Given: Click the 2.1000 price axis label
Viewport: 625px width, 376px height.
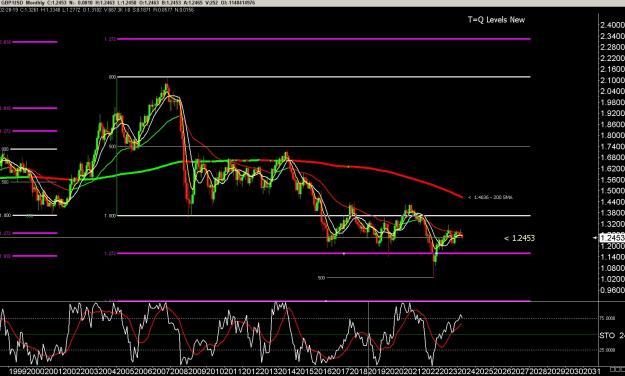Looking at the screenshot, I should 612,80.
